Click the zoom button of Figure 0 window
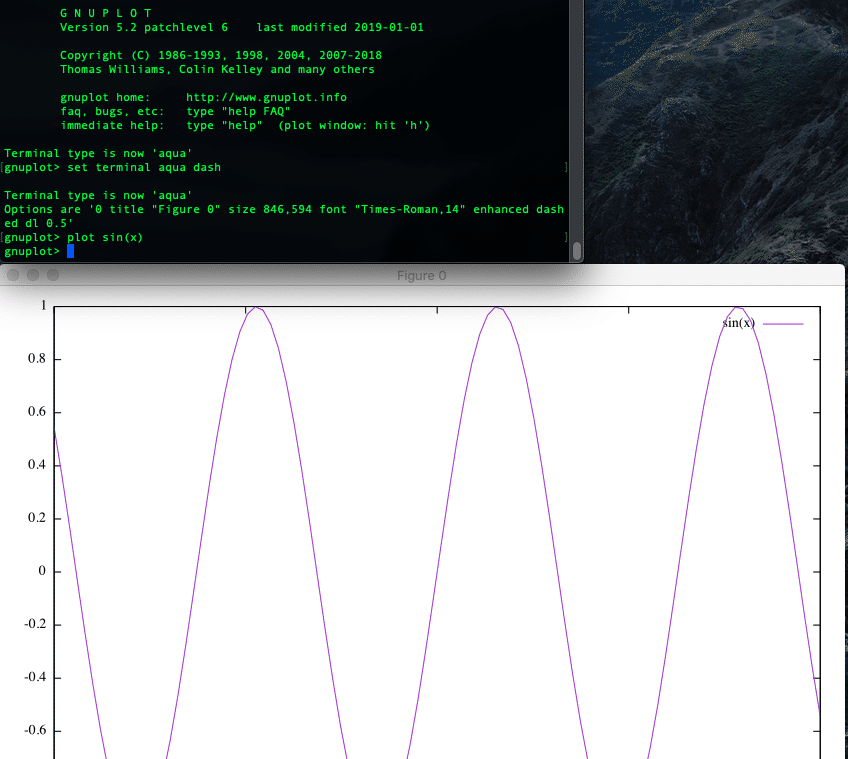This screenshot has height=759, width=848. pos(53,275)
